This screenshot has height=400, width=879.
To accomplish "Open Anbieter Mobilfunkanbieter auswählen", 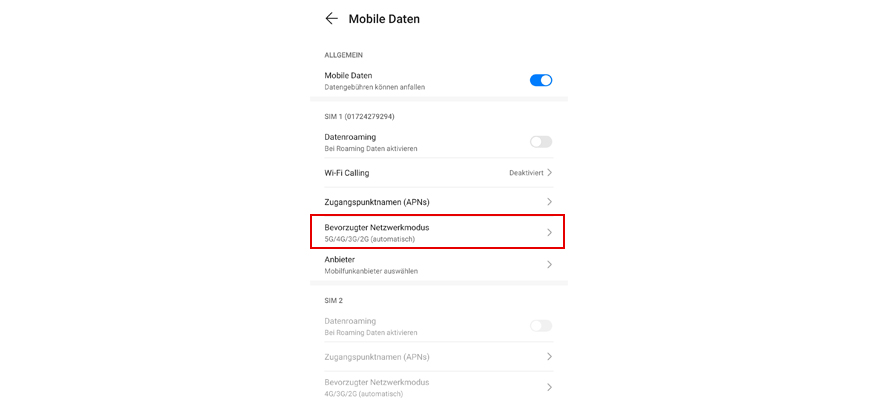I will tap(438, 264).
